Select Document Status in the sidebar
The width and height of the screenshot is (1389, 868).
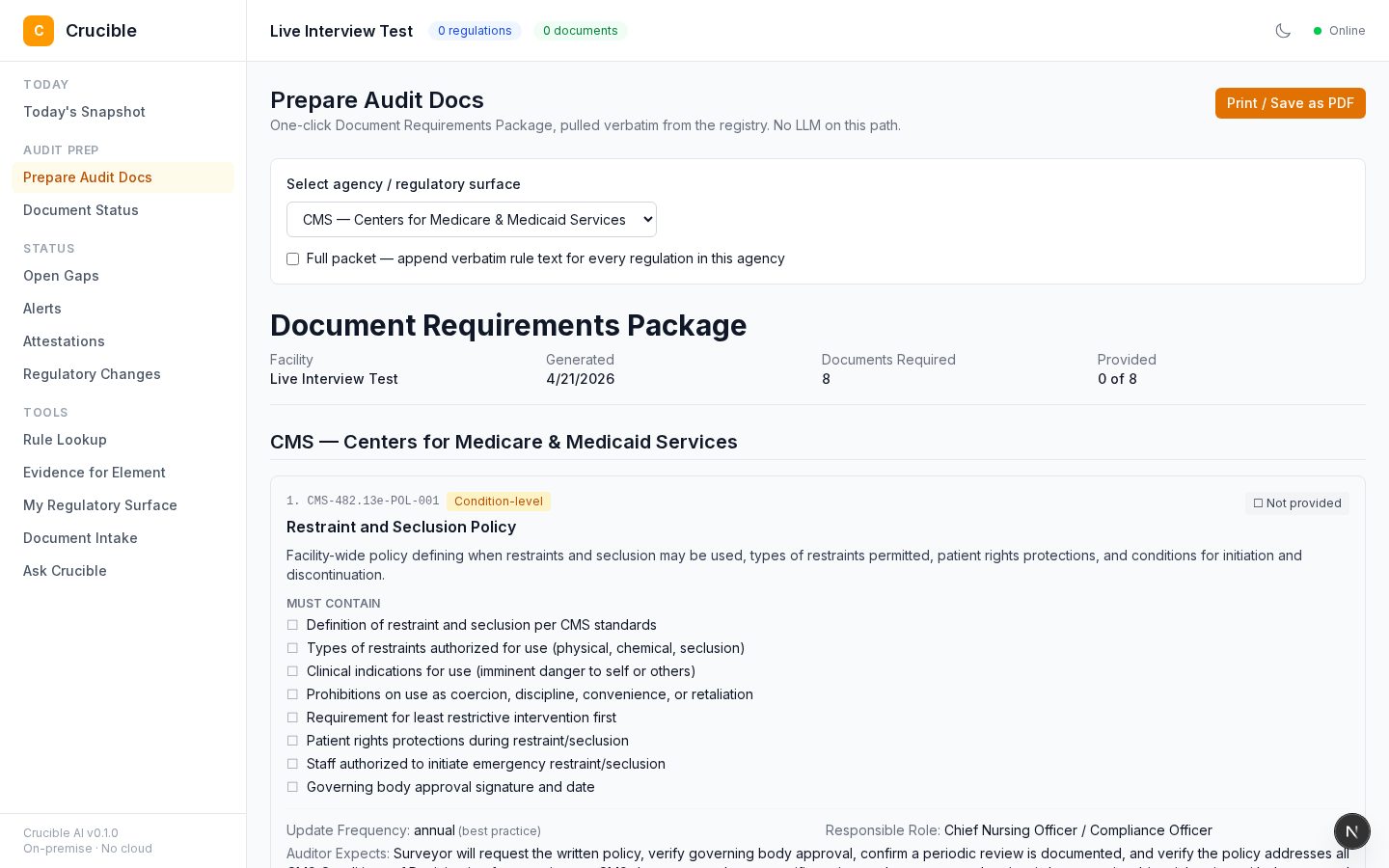(81, 210)
